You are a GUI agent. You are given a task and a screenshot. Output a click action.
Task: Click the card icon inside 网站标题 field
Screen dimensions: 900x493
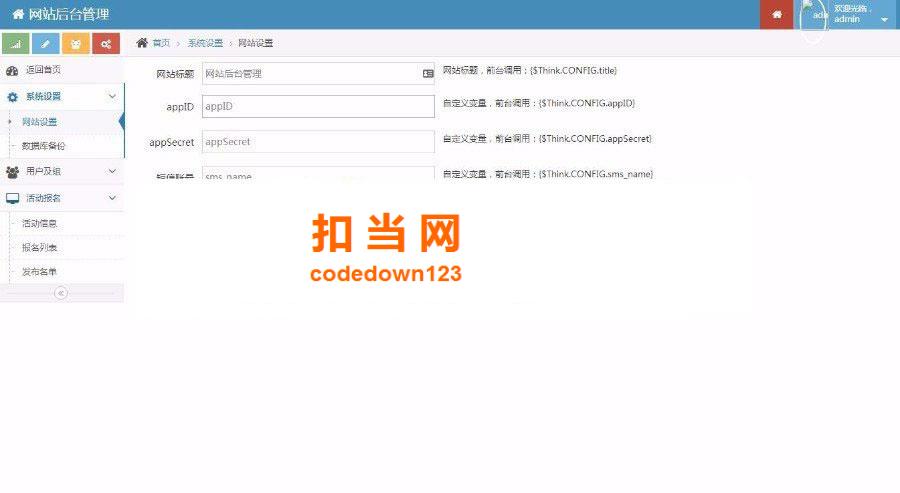(428, 73)
